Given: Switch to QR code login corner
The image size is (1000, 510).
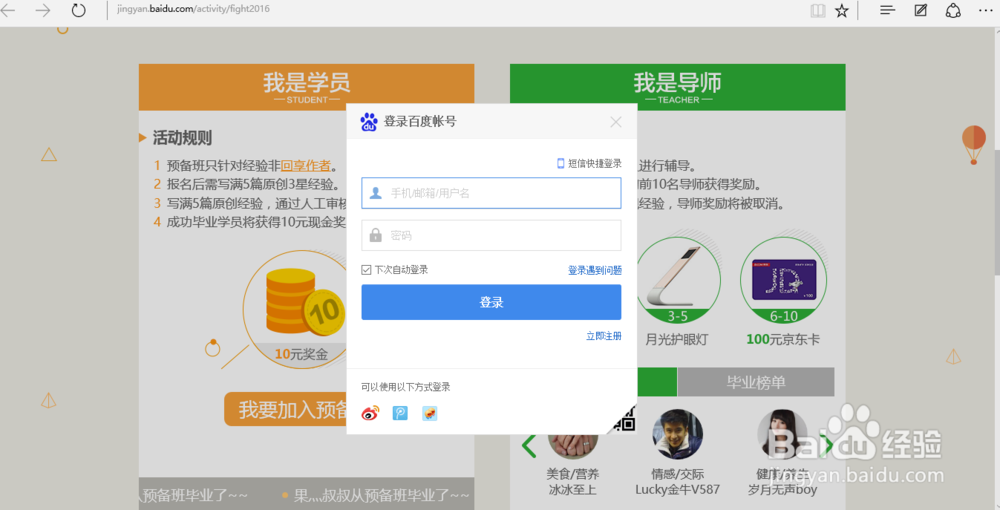Looking at the screenshot, I should (626, 421).
